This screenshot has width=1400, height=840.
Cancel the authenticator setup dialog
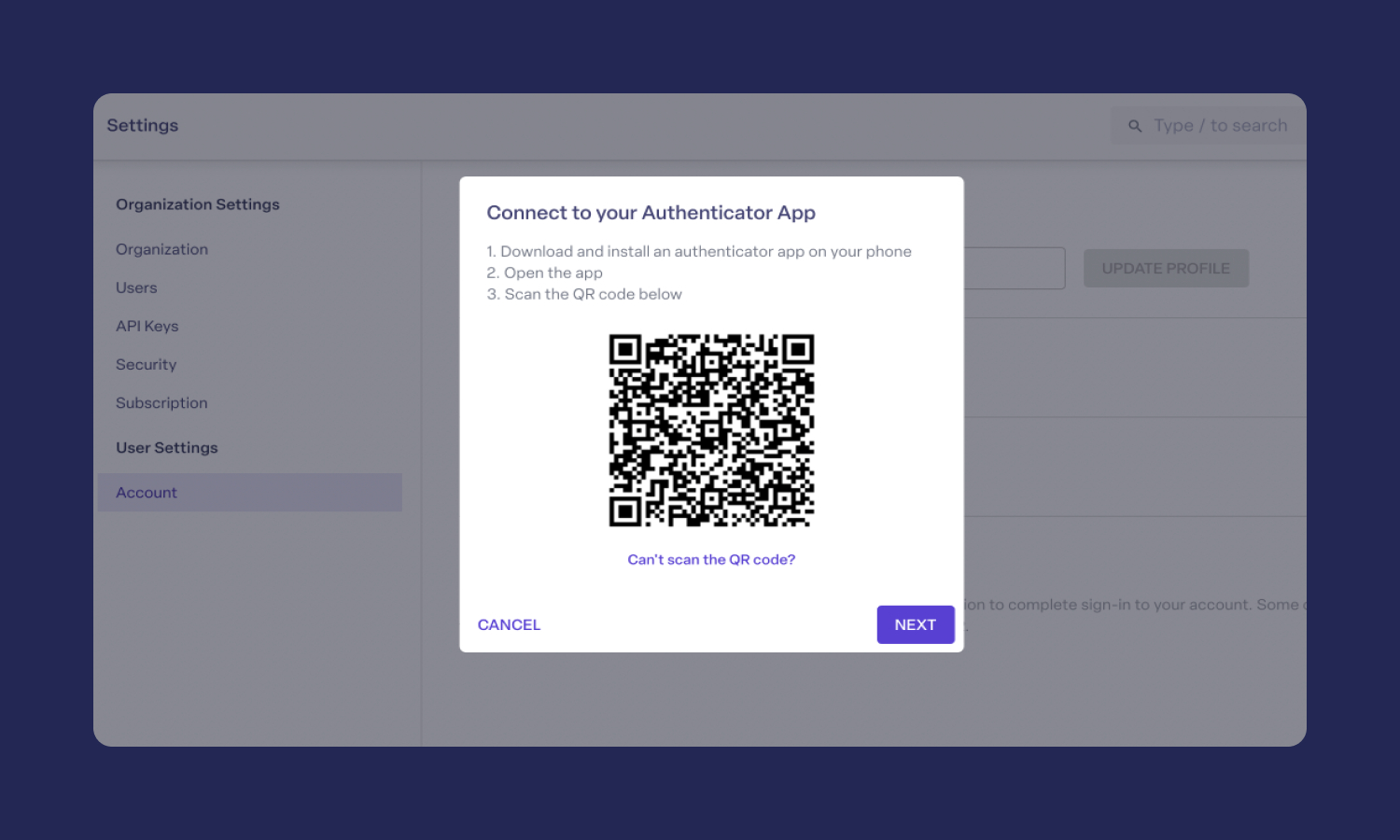[x=509, y=624]
